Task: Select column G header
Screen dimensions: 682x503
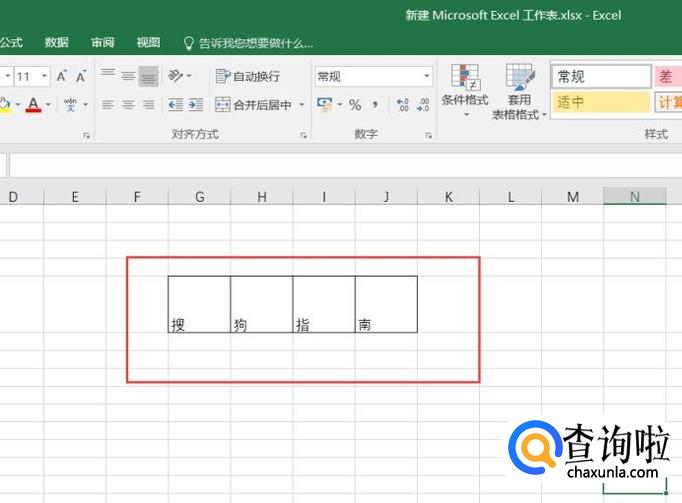Action: [x=199, y=197]
